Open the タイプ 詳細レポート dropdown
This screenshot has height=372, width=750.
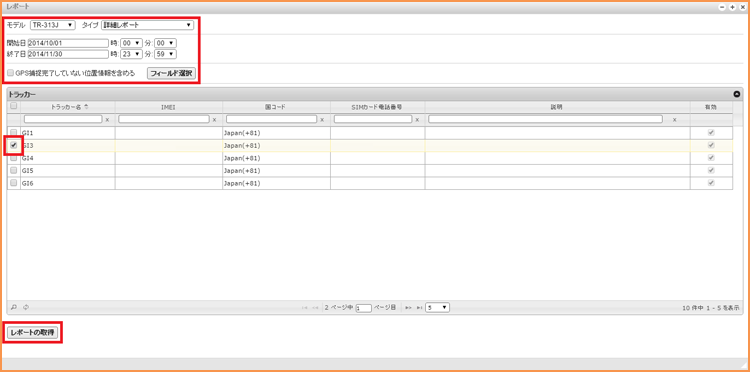(147, 24)
